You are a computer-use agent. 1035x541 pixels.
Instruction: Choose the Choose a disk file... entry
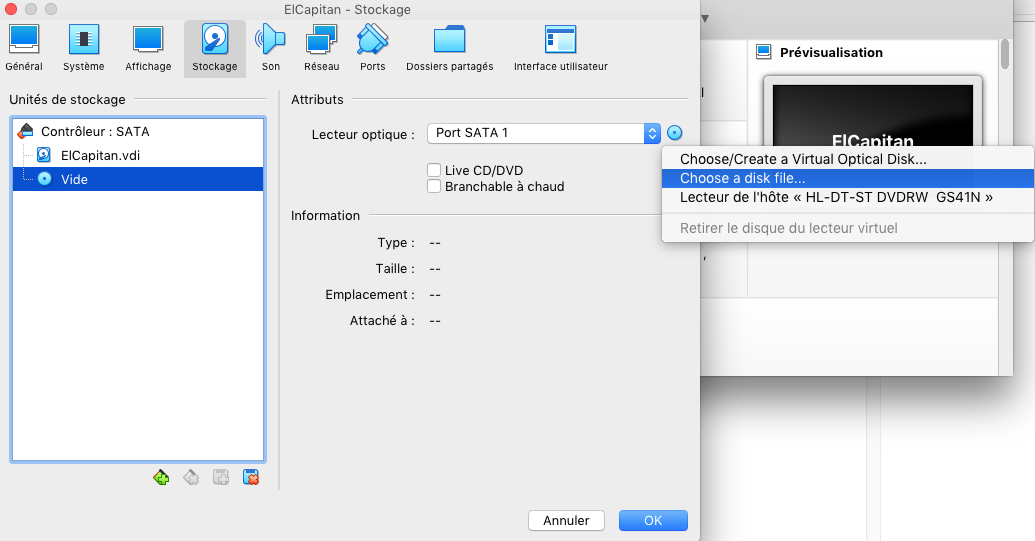click(x=848, y=178)
